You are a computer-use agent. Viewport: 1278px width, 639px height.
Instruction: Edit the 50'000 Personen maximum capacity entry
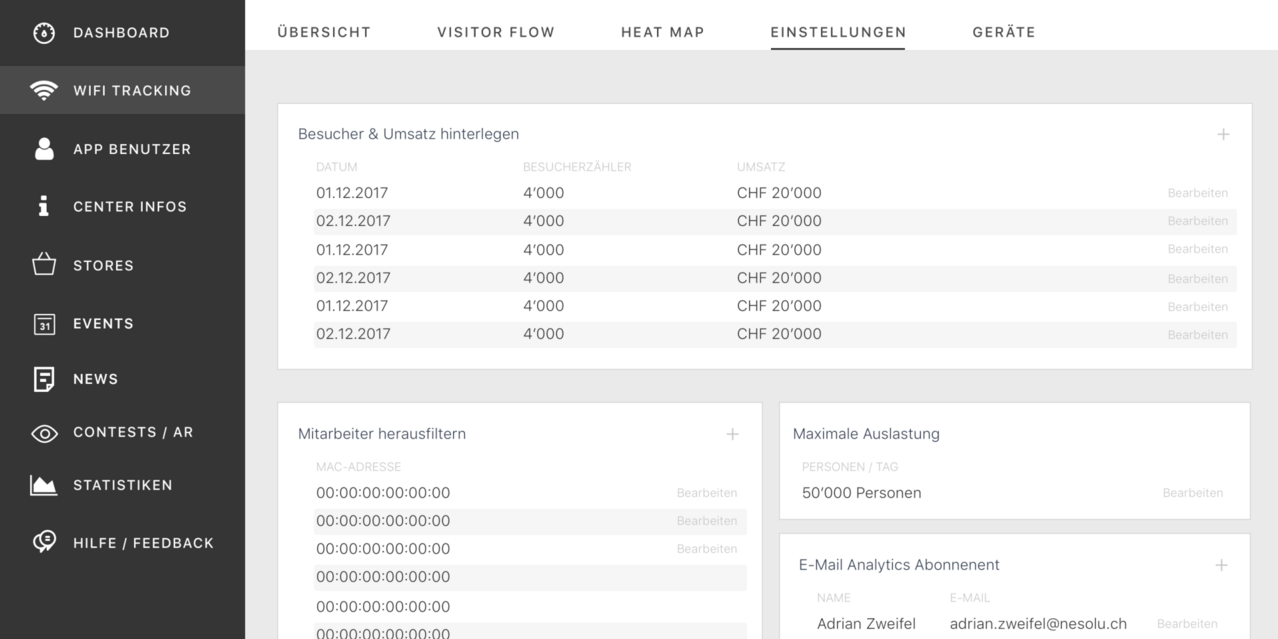coord(1192,493)
